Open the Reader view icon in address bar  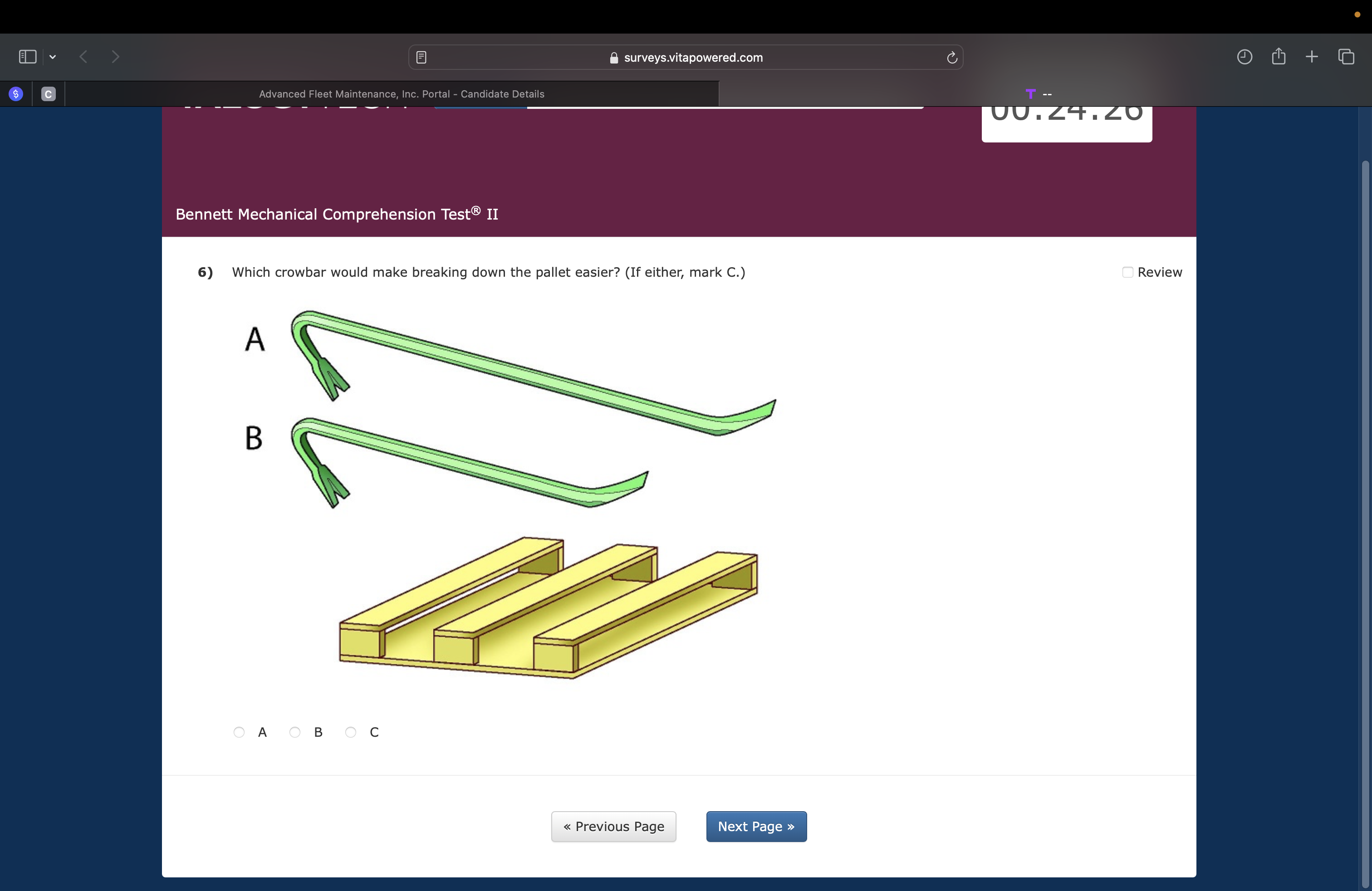[421, 57]
